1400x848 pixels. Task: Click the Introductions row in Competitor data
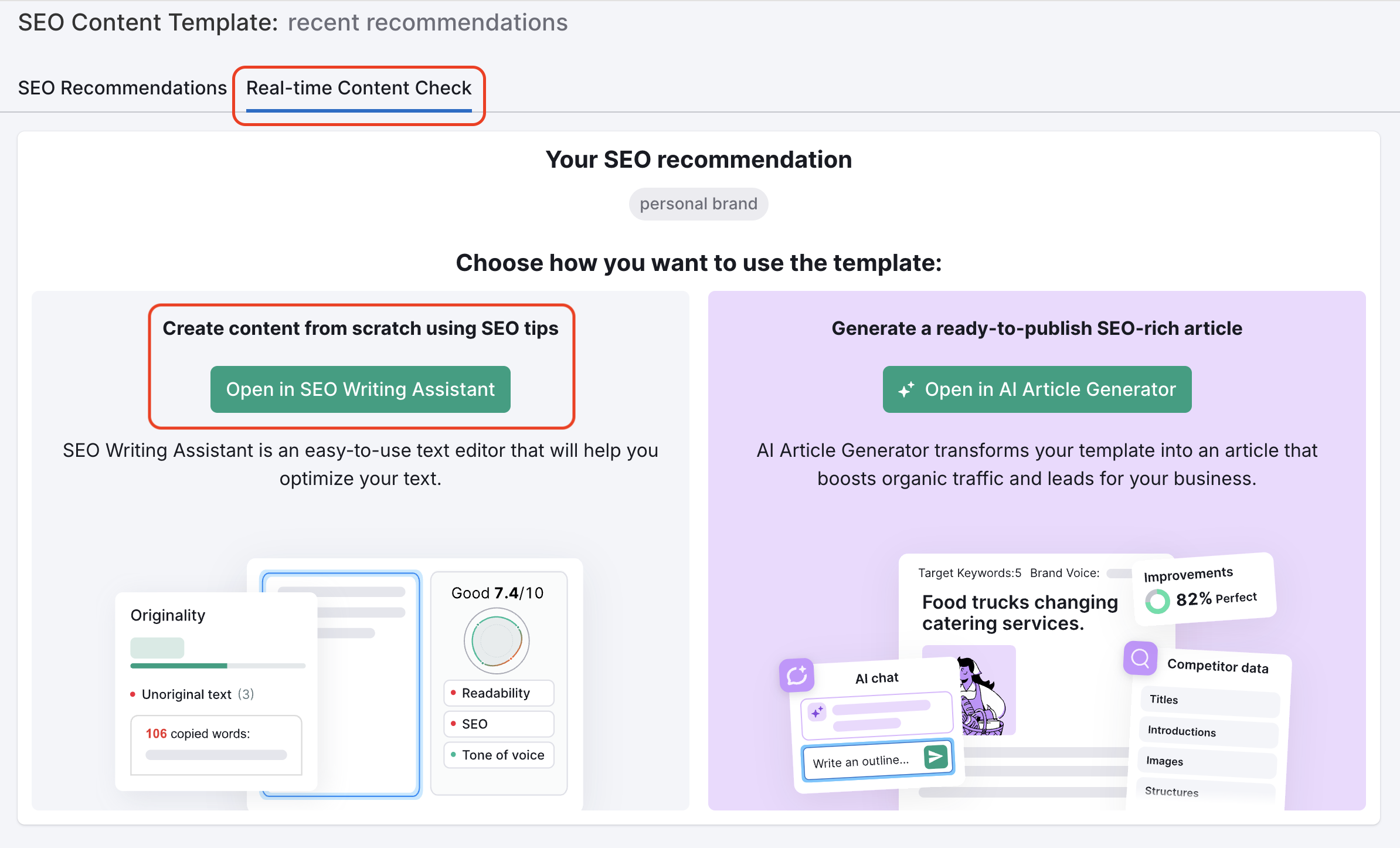[1208, 732]
